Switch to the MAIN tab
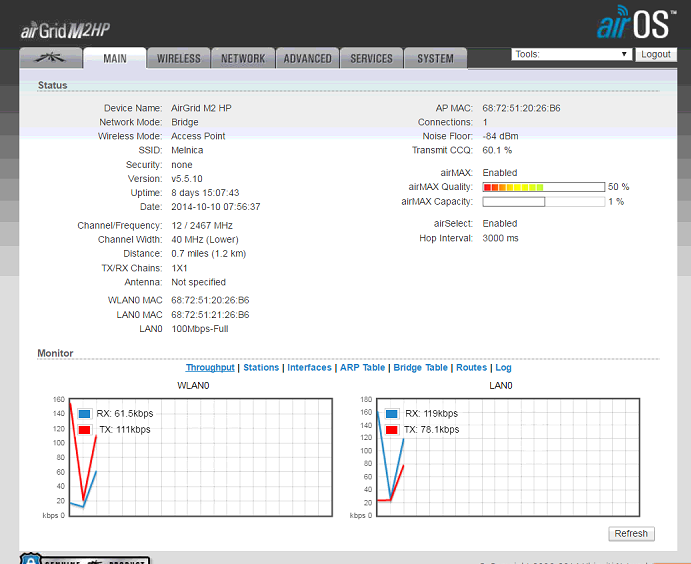Viewport: 691px width, 564px height. [x=115, y=58]
